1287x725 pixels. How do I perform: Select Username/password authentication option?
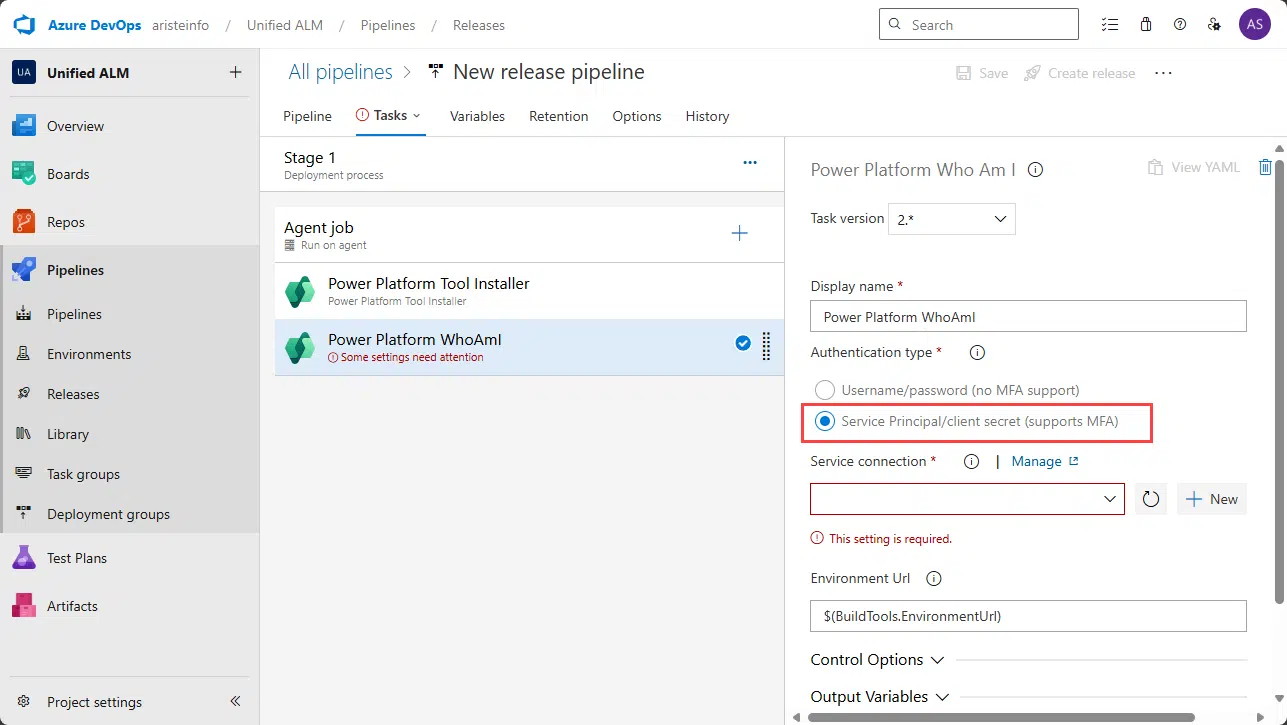(825, 390)
